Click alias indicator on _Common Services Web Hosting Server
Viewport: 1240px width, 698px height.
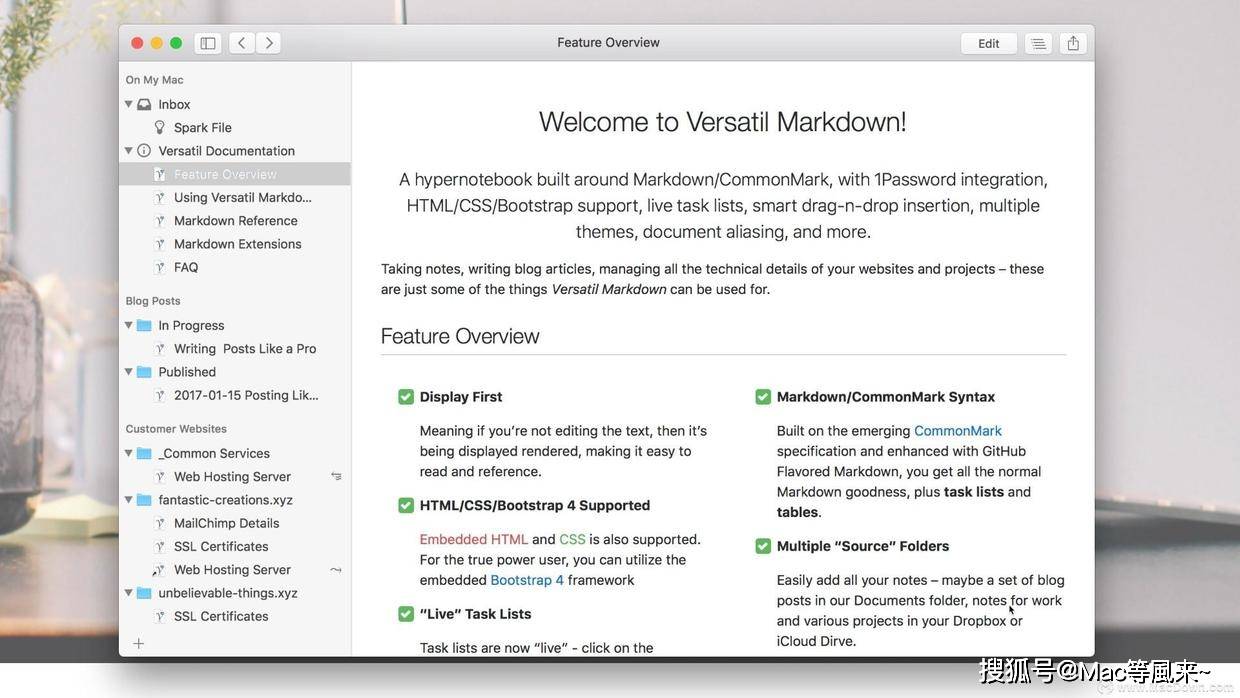[336, 477]
